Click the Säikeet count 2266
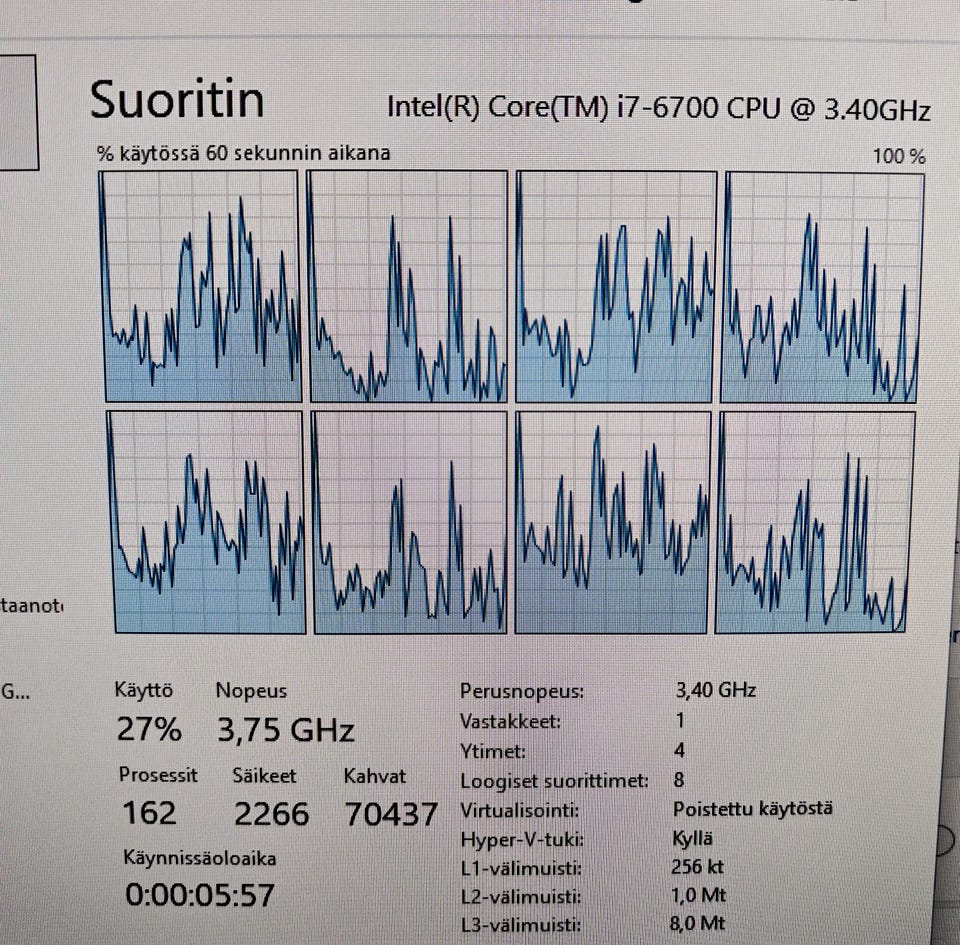Image resolution: width=960 pixels, height=945 pixels. pyautogui.click(x=271, y=814)
